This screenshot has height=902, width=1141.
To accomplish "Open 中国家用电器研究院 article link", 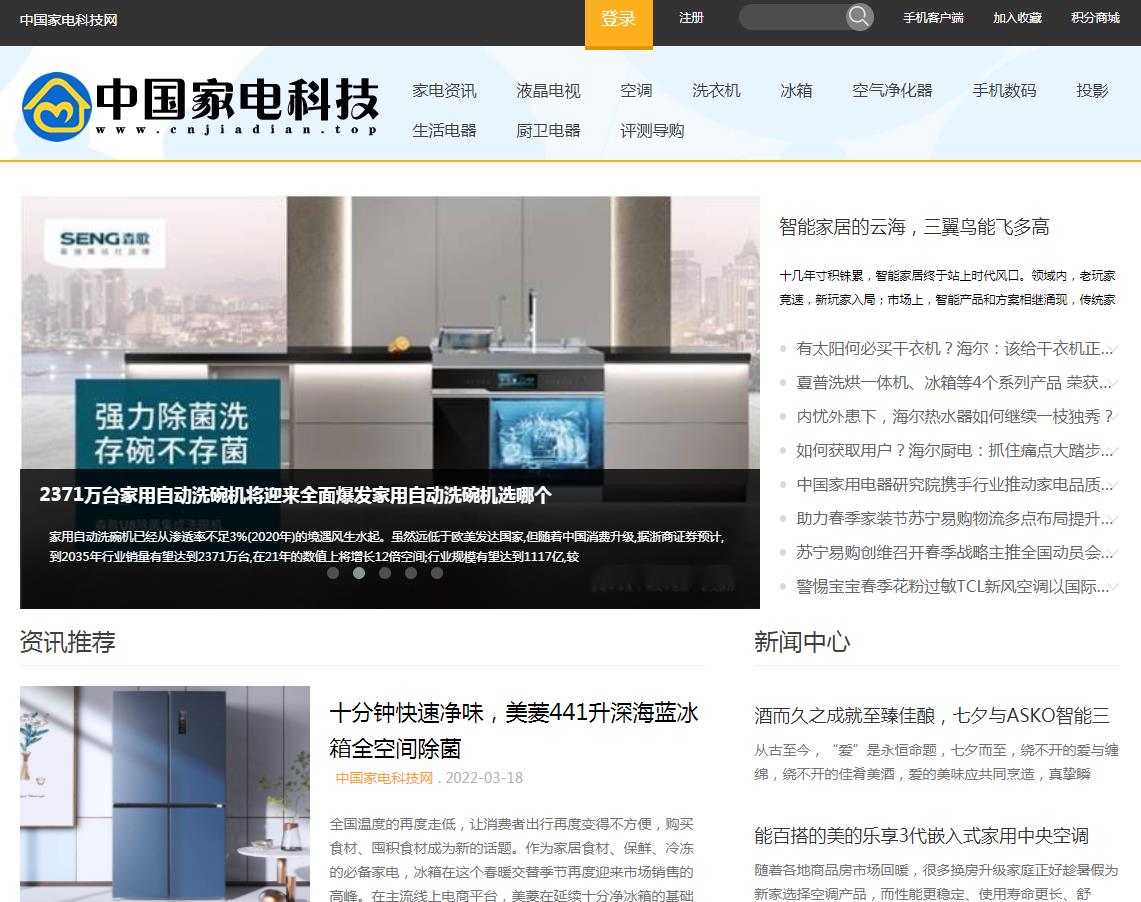I will (x=954, y=484).
